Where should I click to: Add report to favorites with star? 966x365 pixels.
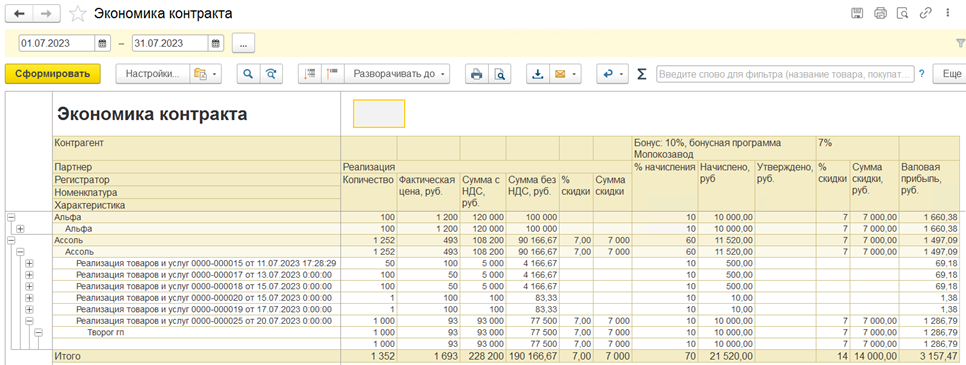tap(77, 14)
